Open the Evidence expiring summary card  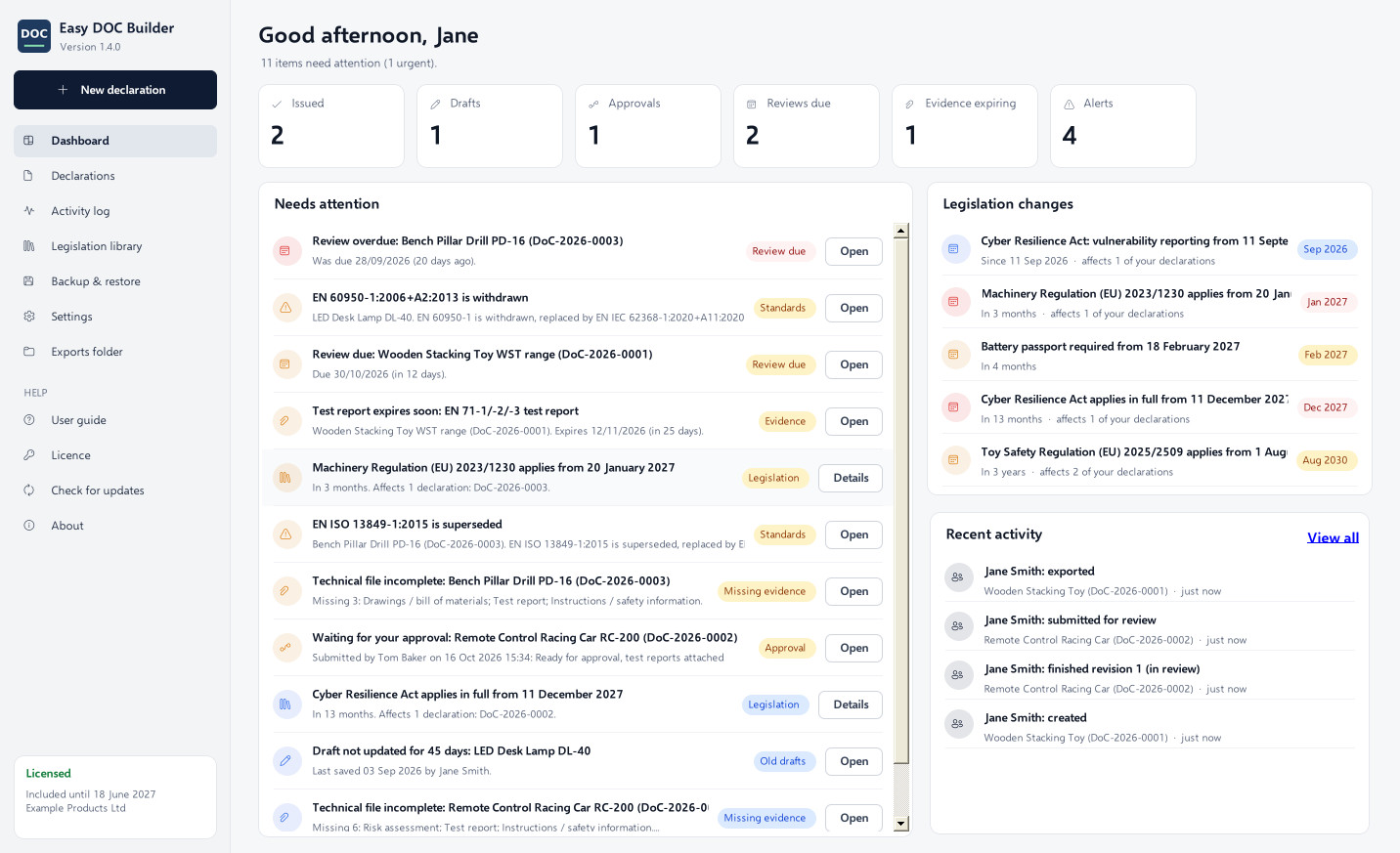tap(965, 126)
